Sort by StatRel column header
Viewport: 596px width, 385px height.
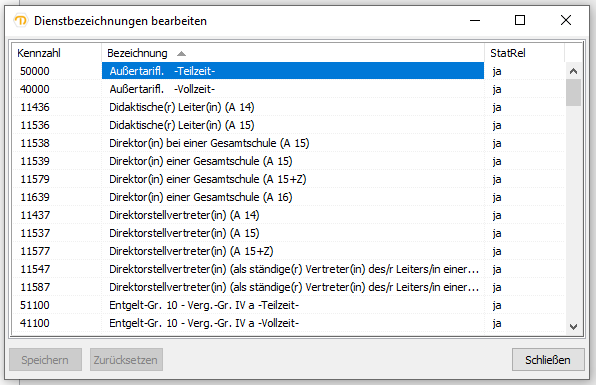tap(525, 53)
